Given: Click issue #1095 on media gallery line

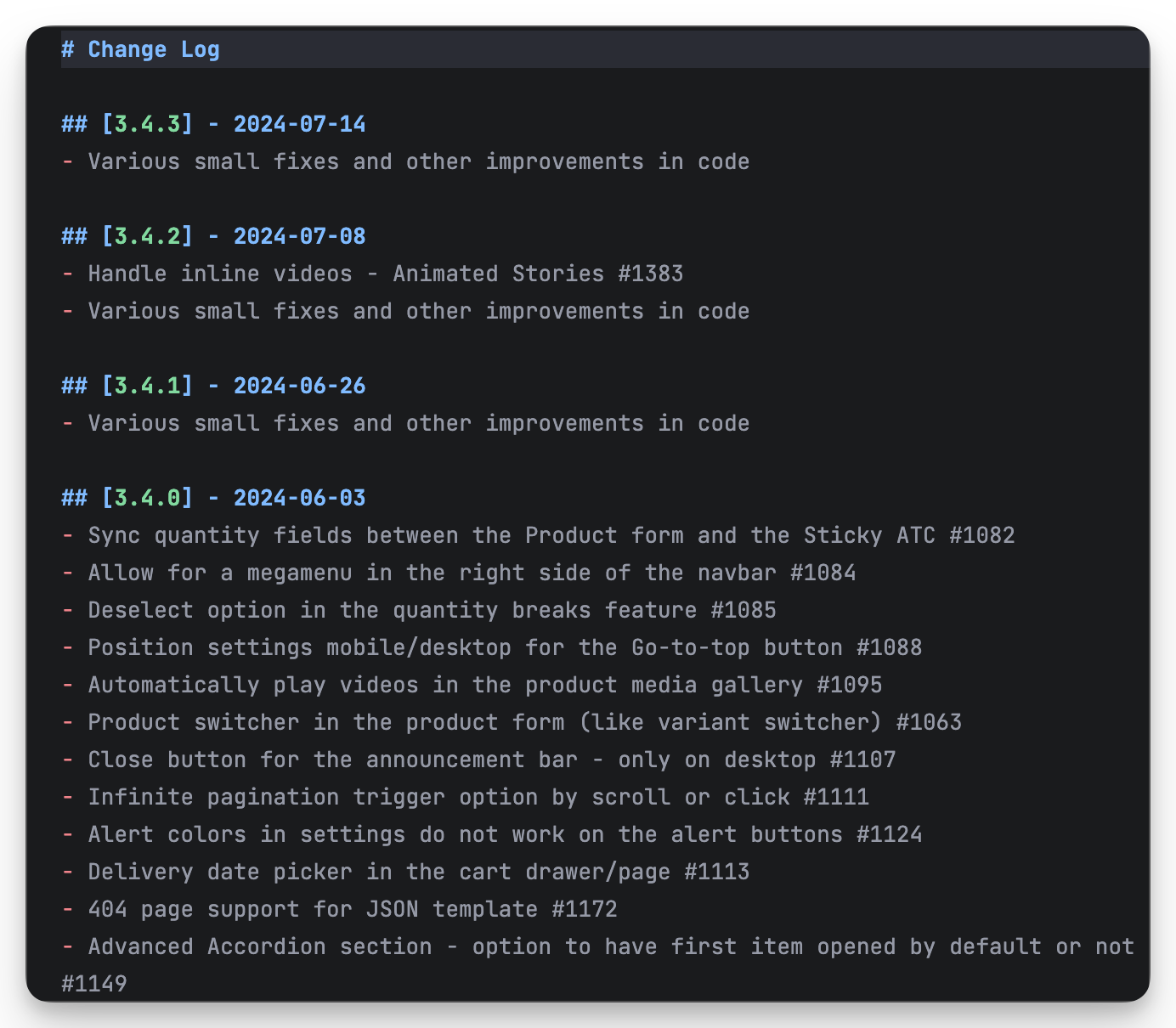Looking at the screenshot, I should click(x=849, y=685).
